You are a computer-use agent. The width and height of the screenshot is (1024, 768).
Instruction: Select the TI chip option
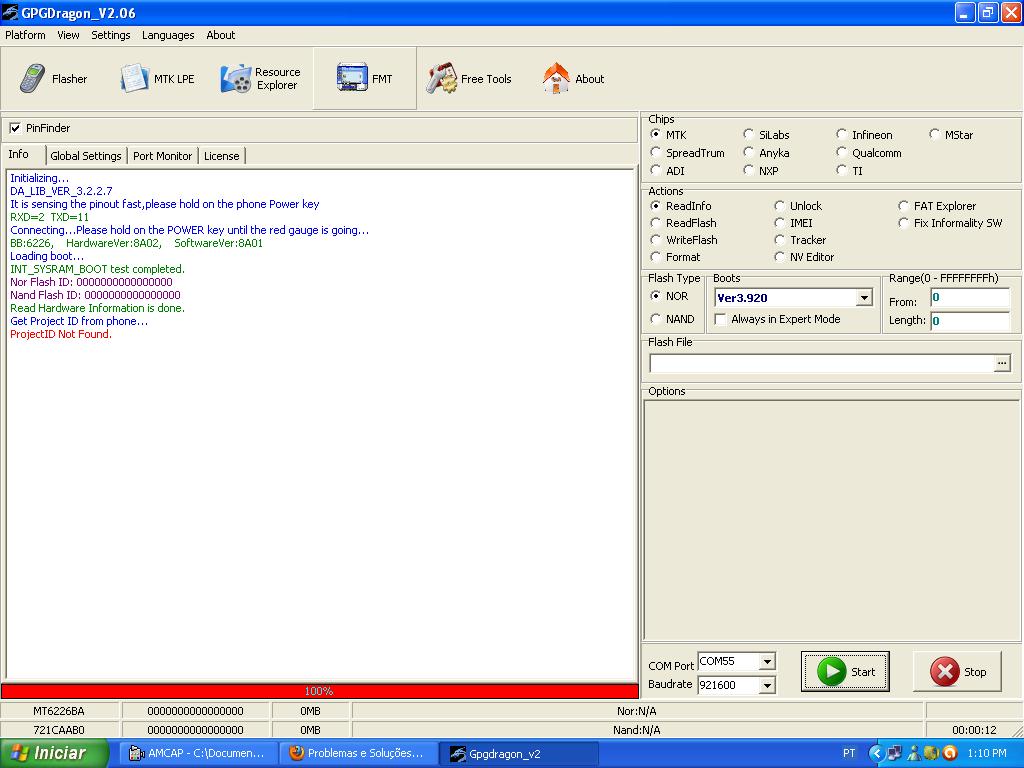(842, 170)
